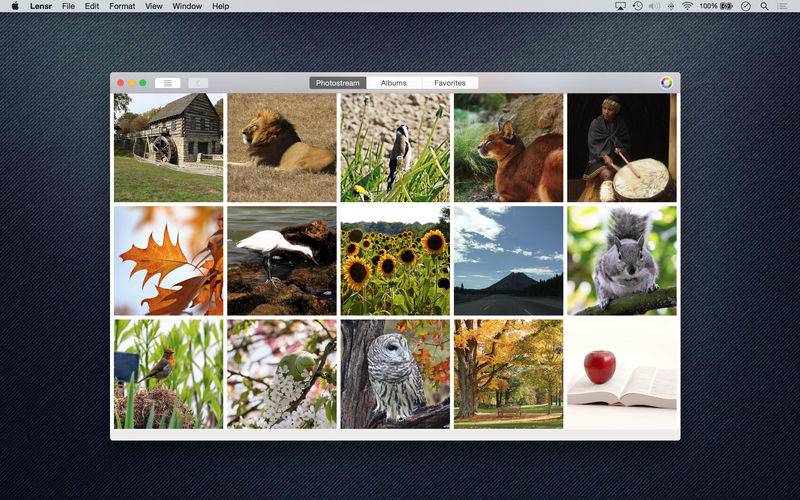Select the robin among green reeds photo

[168, 374]
